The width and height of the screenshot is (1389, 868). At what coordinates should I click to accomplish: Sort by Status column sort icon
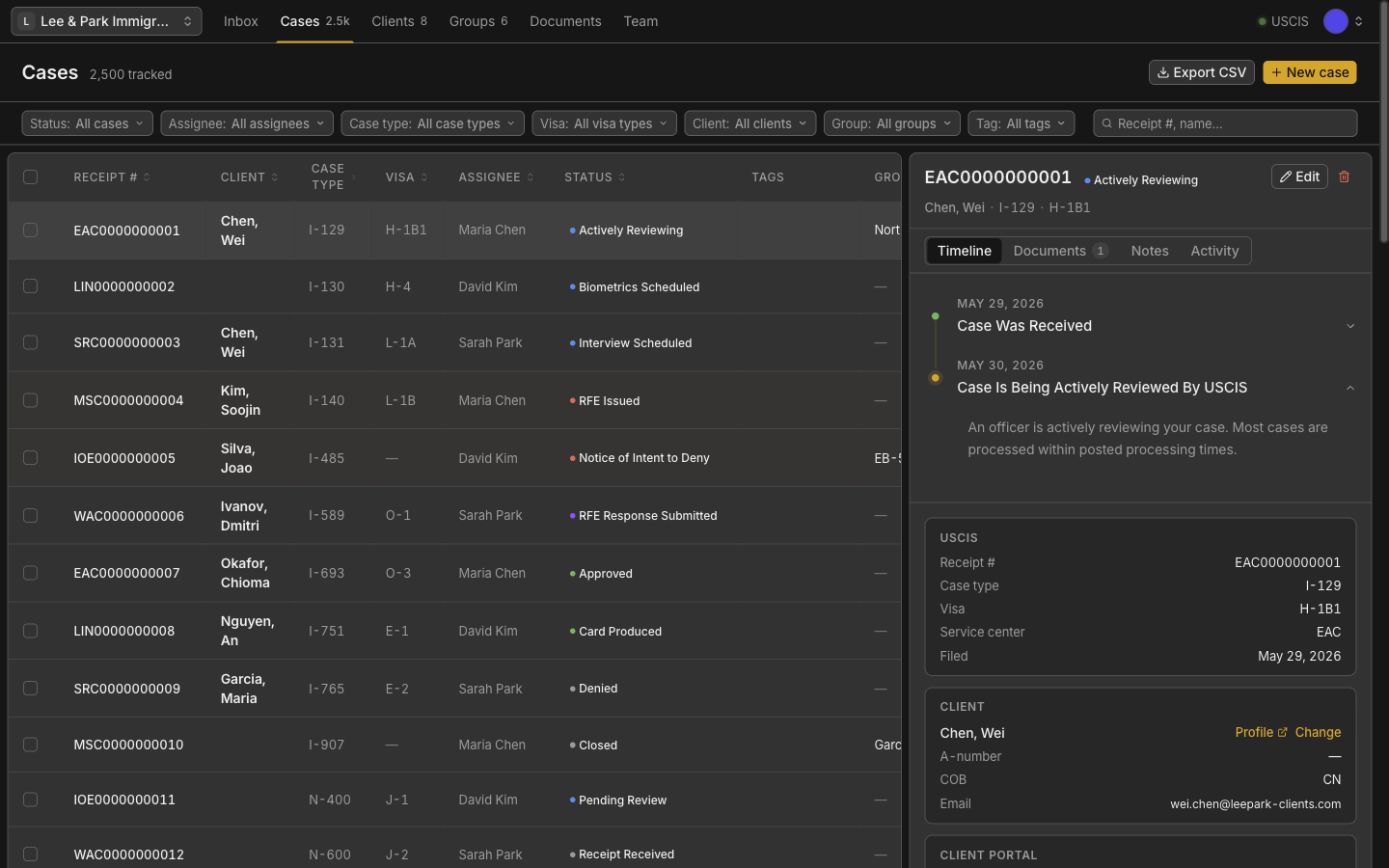coord(622,177)
